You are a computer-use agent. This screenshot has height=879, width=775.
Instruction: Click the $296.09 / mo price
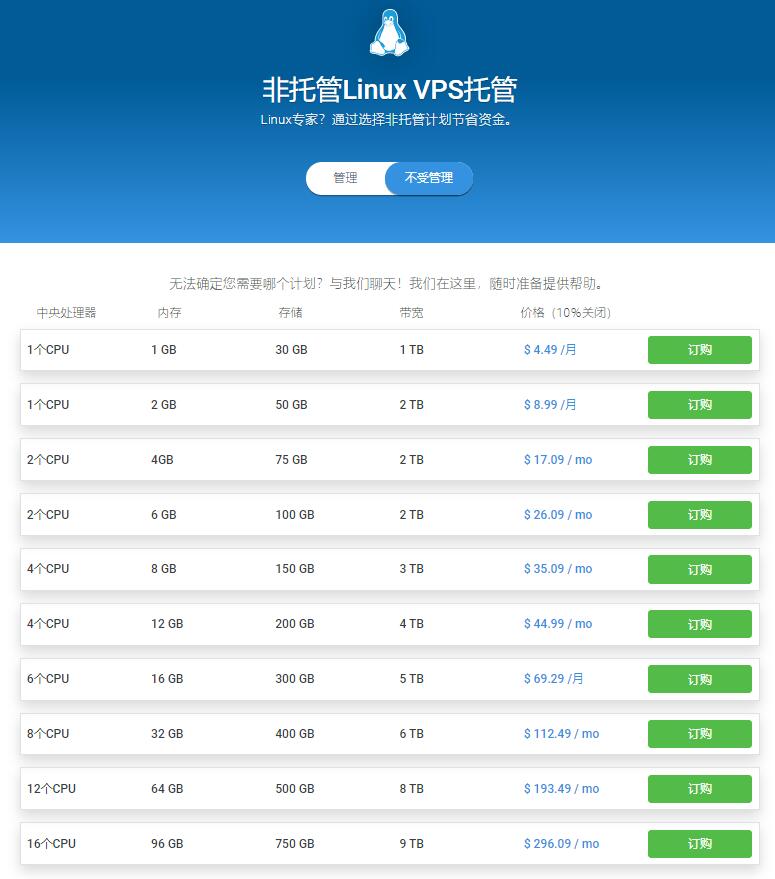pyautogui.click(x=561, y=844)
